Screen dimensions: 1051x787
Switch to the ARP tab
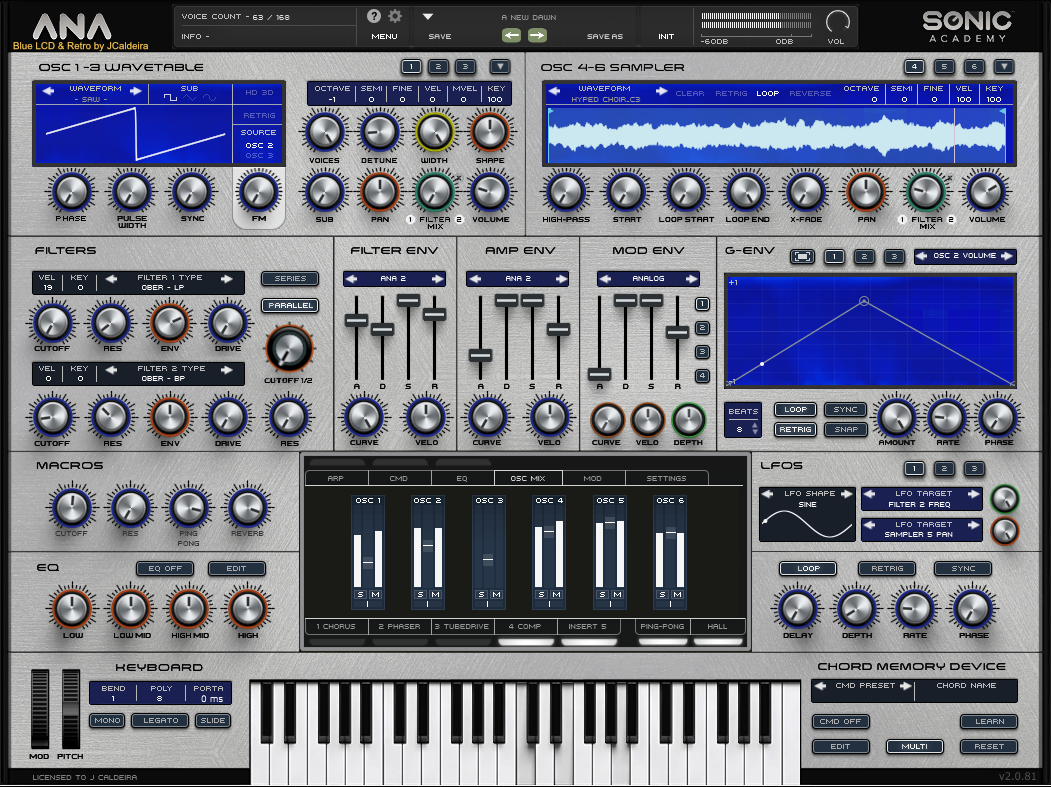point(336,478)
